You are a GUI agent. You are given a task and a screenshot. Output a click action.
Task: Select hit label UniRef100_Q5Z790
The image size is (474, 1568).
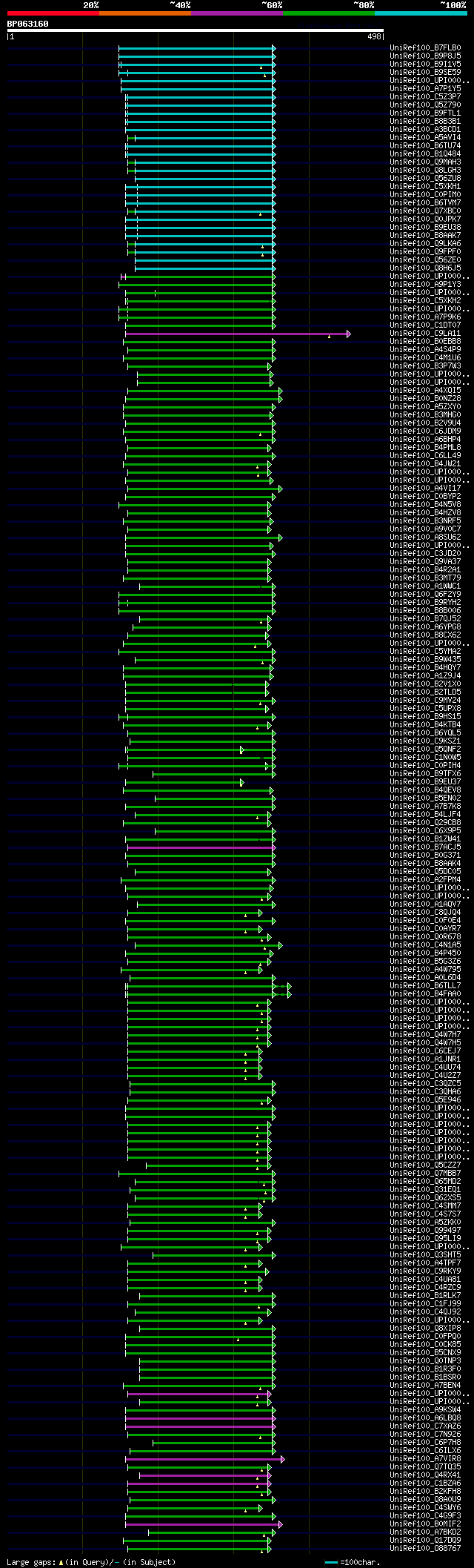(x=425, y=105)
